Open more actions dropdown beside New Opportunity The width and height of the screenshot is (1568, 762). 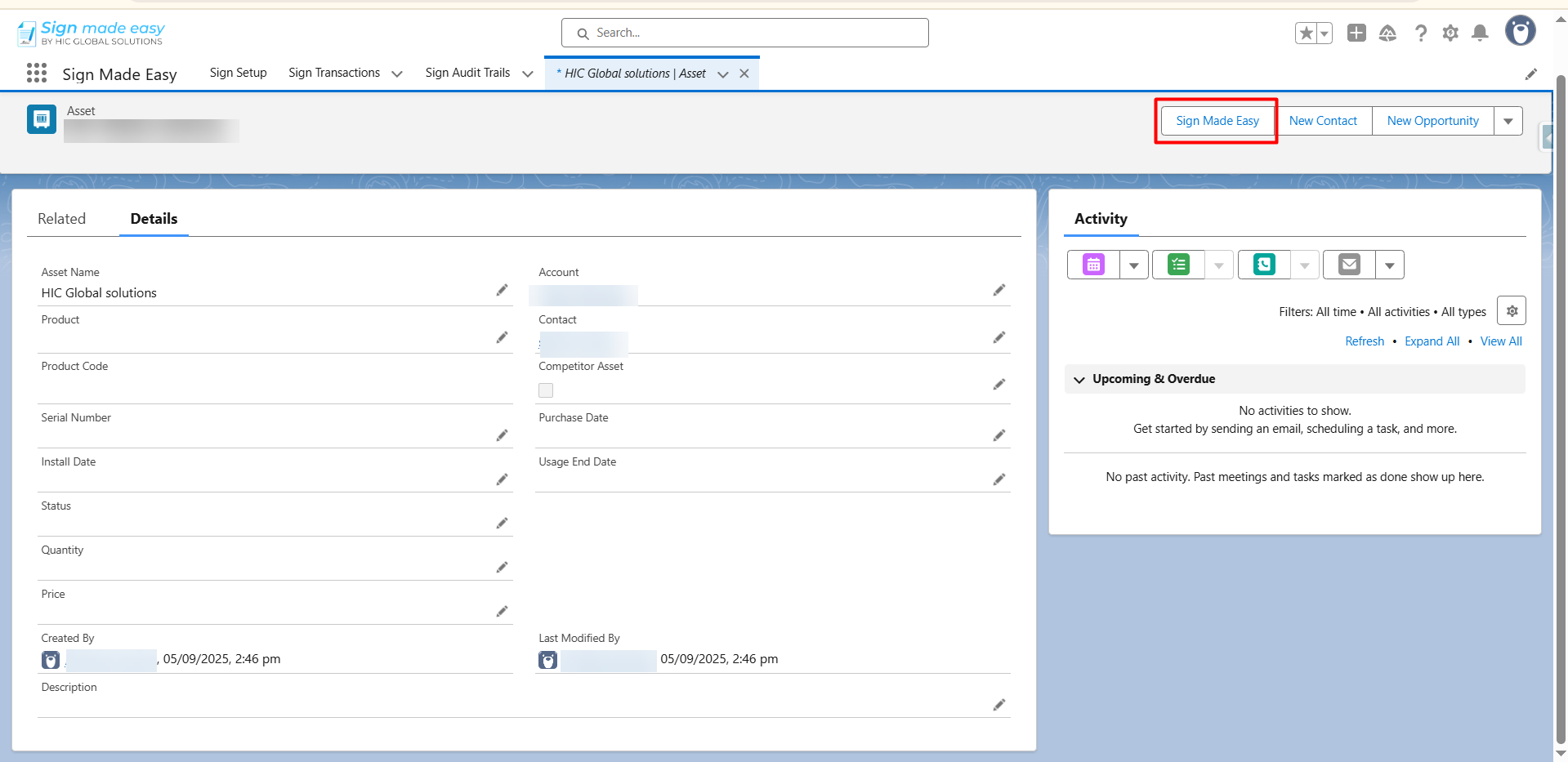pos(1508,121)
